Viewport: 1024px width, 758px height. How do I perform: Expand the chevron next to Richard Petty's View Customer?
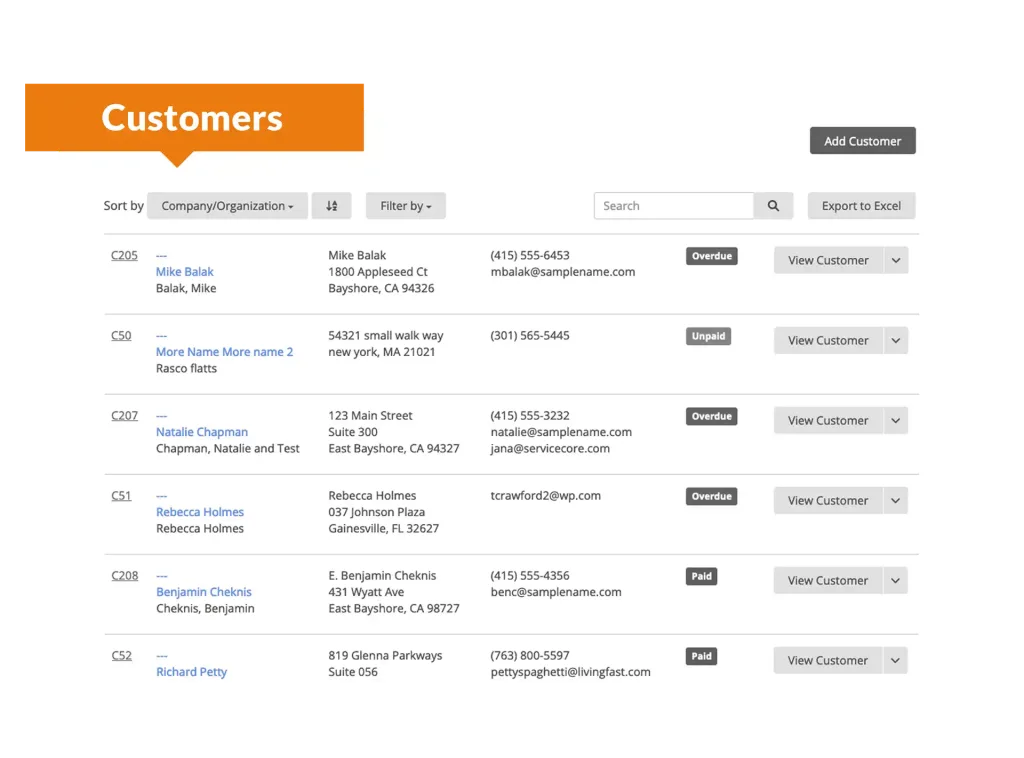(x=896, y=660)
